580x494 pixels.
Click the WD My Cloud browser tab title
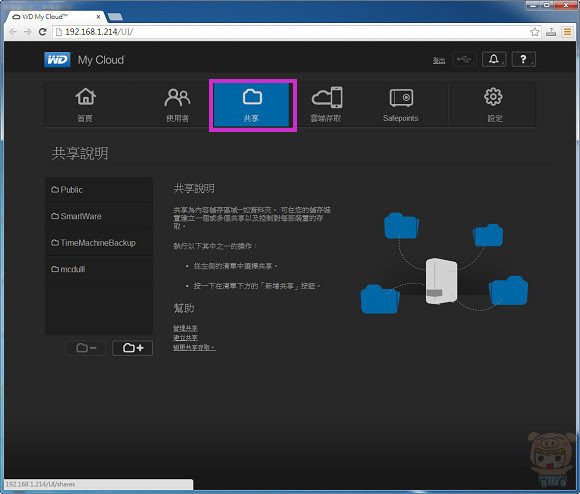45,17
